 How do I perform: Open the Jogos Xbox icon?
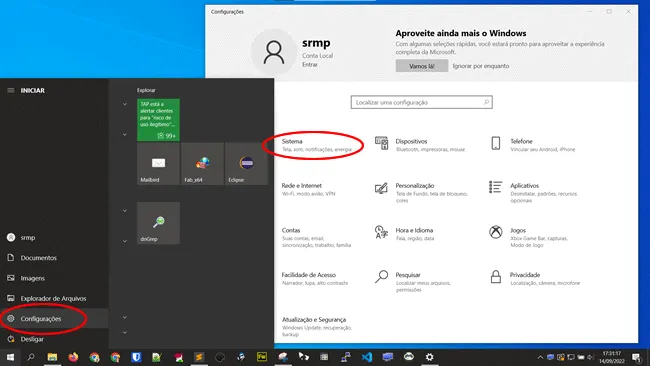click(x=495, y=232)
